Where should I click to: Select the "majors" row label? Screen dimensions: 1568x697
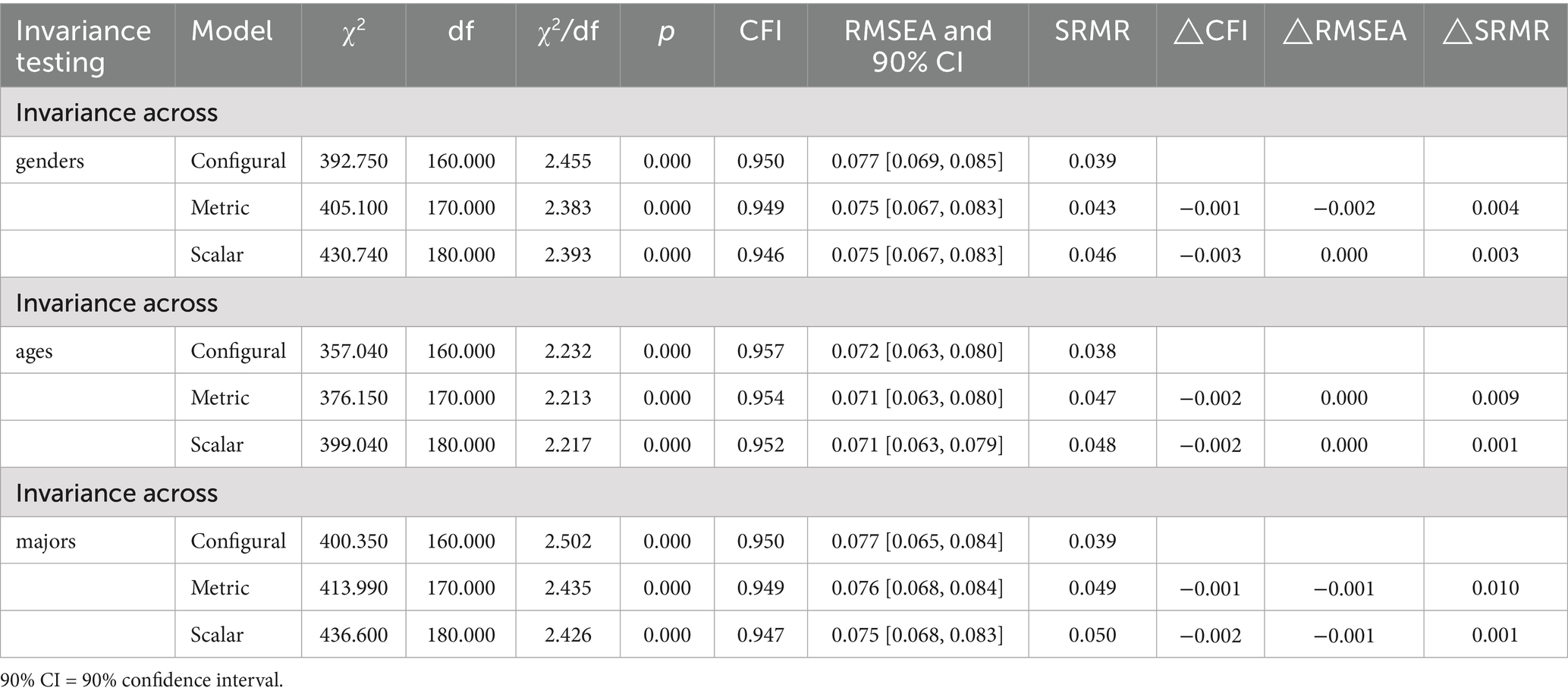click(46, 542)
